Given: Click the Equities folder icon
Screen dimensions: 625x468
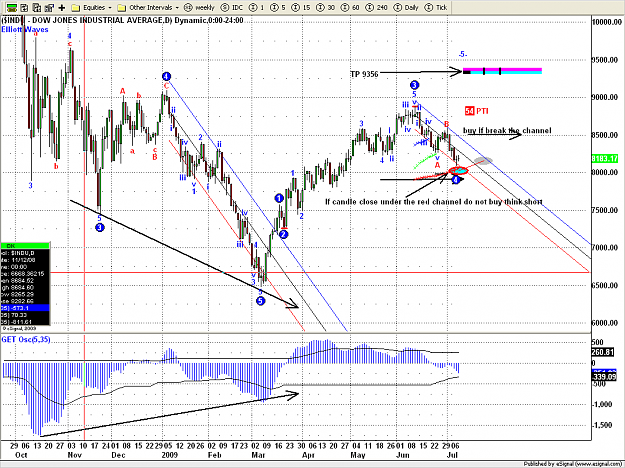Looking at the screenshot, I should [x=76, y=8].
